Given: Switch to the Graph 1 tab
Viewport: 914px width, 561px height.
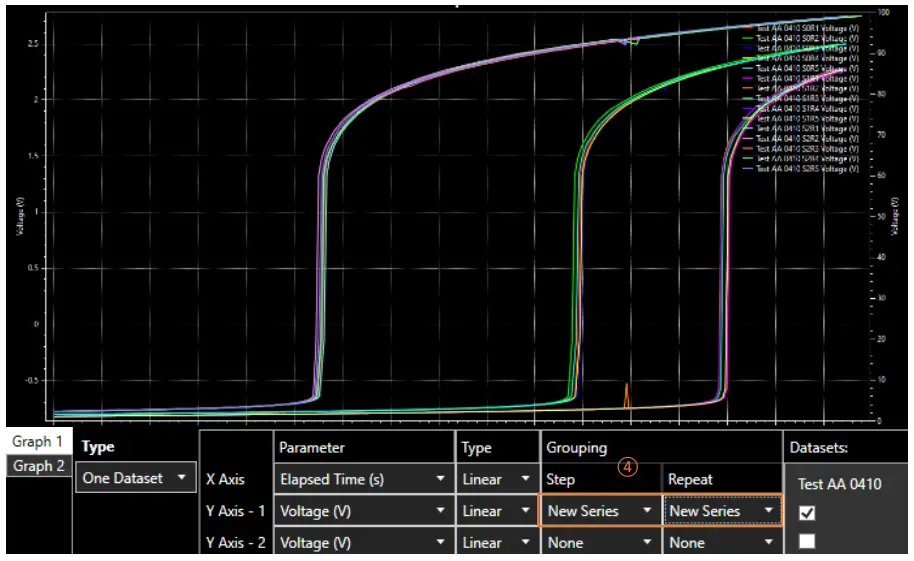Looking at the screenshot, I should [38, 441].
